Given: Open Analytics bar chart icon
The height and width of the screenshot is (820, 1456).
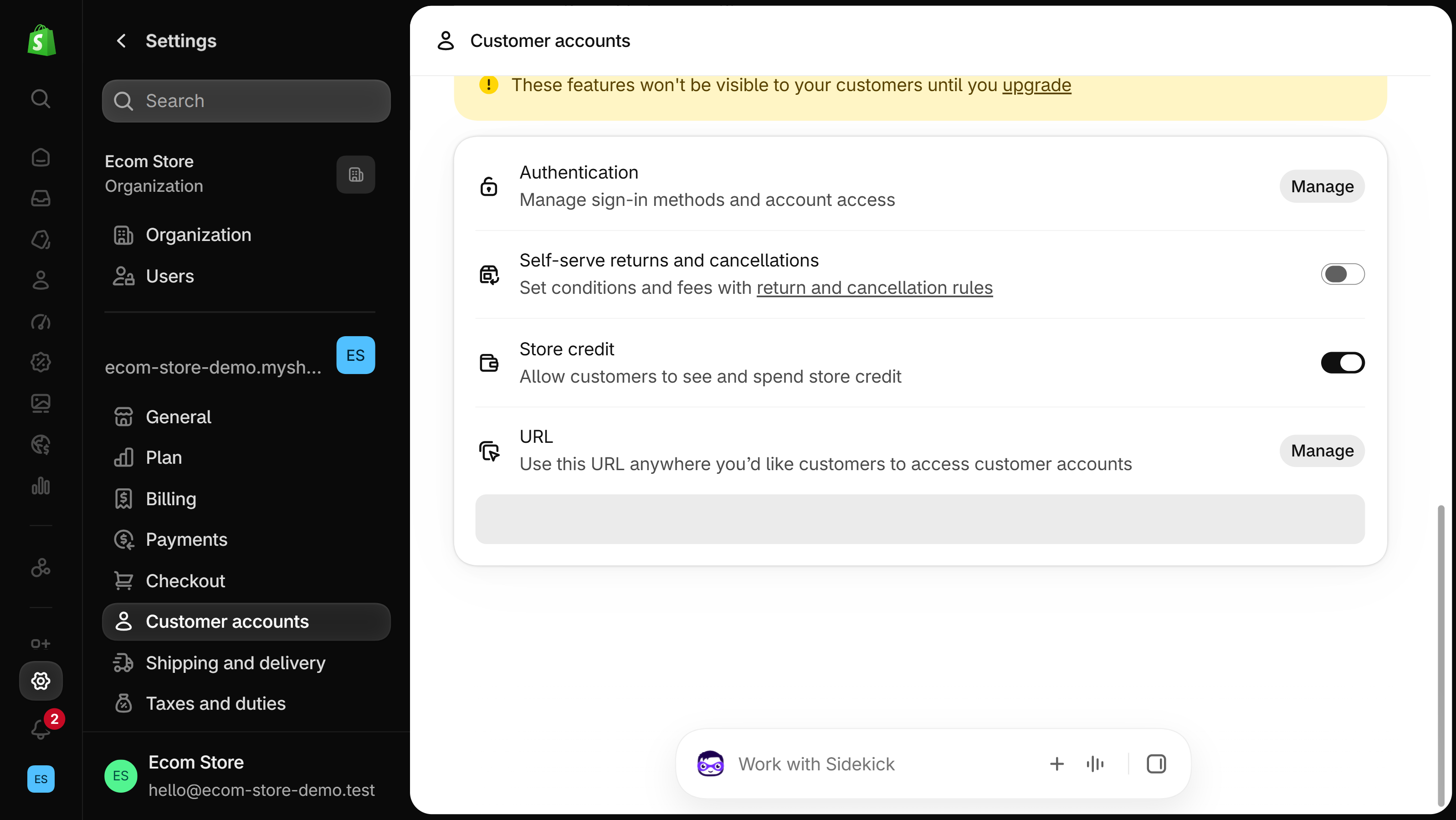Looking at the screenshot, I should [41, 486].
